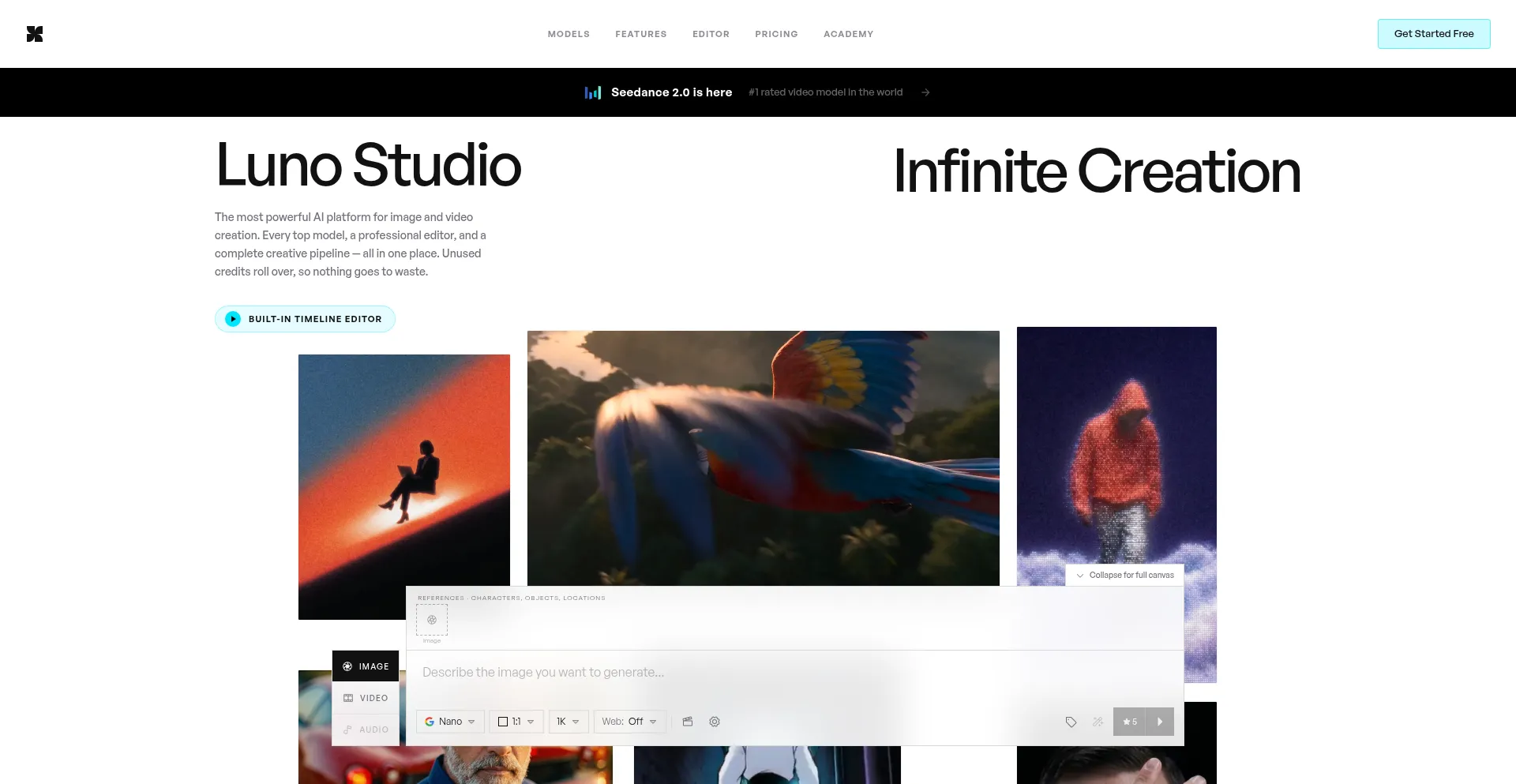Viewport: 1516px width, 784px height.
Task: Click 'References · Characters, Objects, Locations' label
Action: pos(512,598)
